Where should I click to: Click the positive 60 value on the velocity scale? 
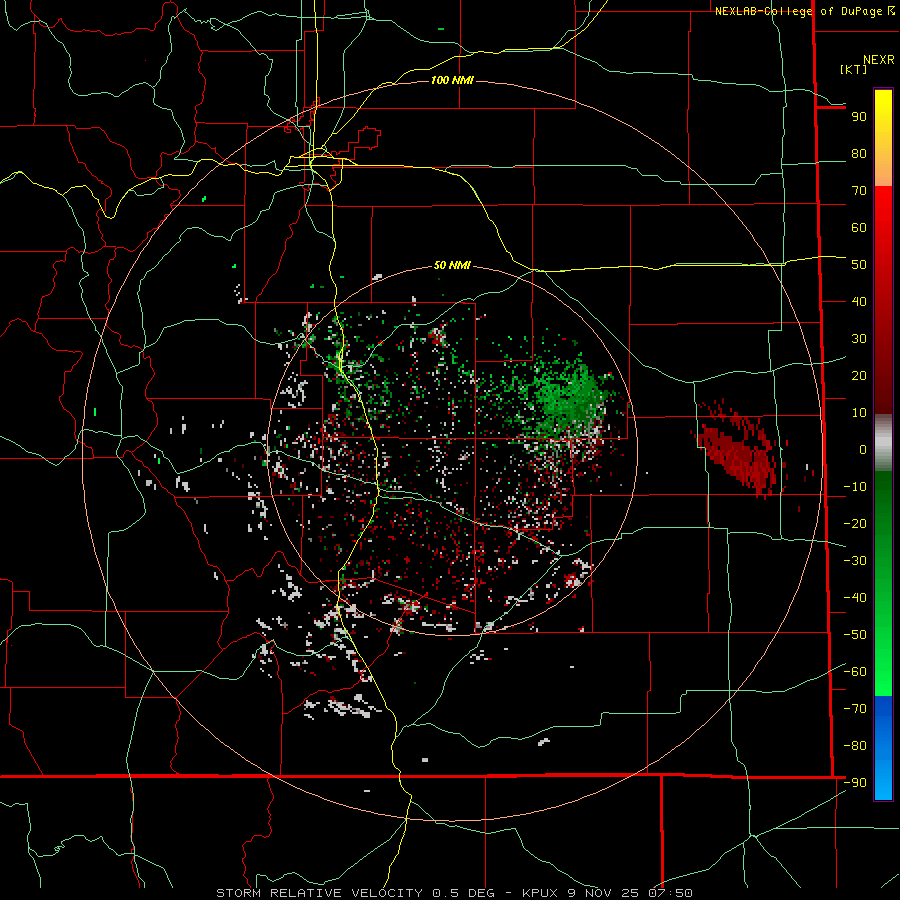click(859, 228)
